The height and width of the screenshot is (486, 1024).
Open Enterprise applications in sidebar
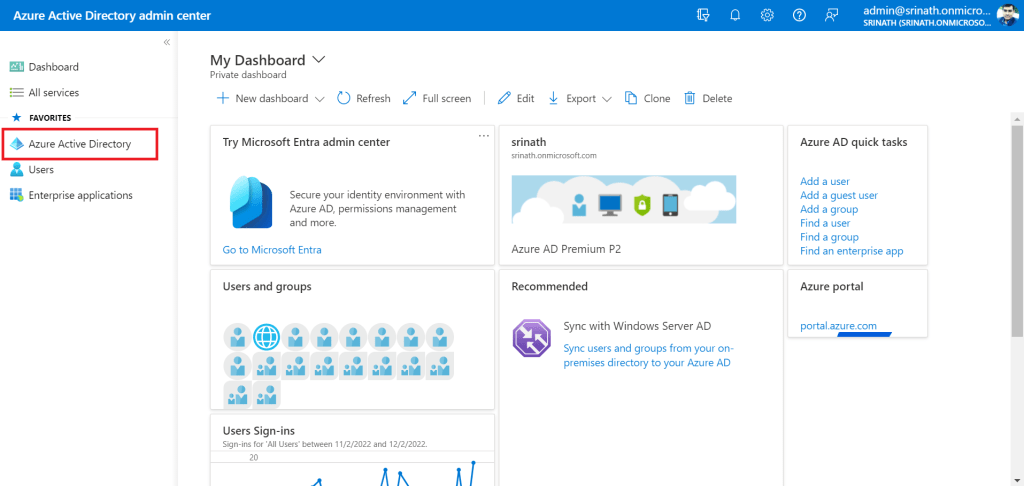pyautogui.click(x=80, y=195)
